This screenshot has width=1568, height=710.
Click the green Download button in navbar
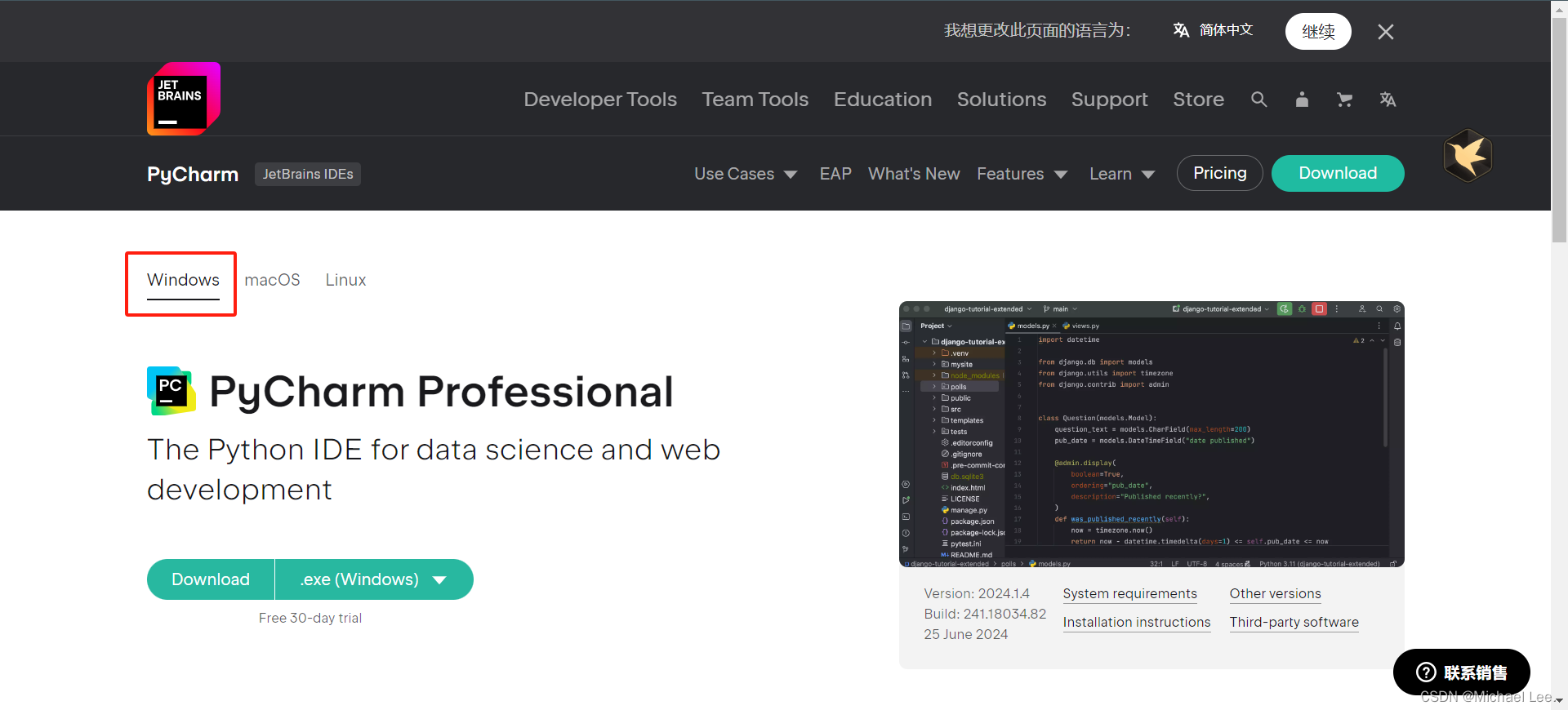click(x=1338, y=173)
